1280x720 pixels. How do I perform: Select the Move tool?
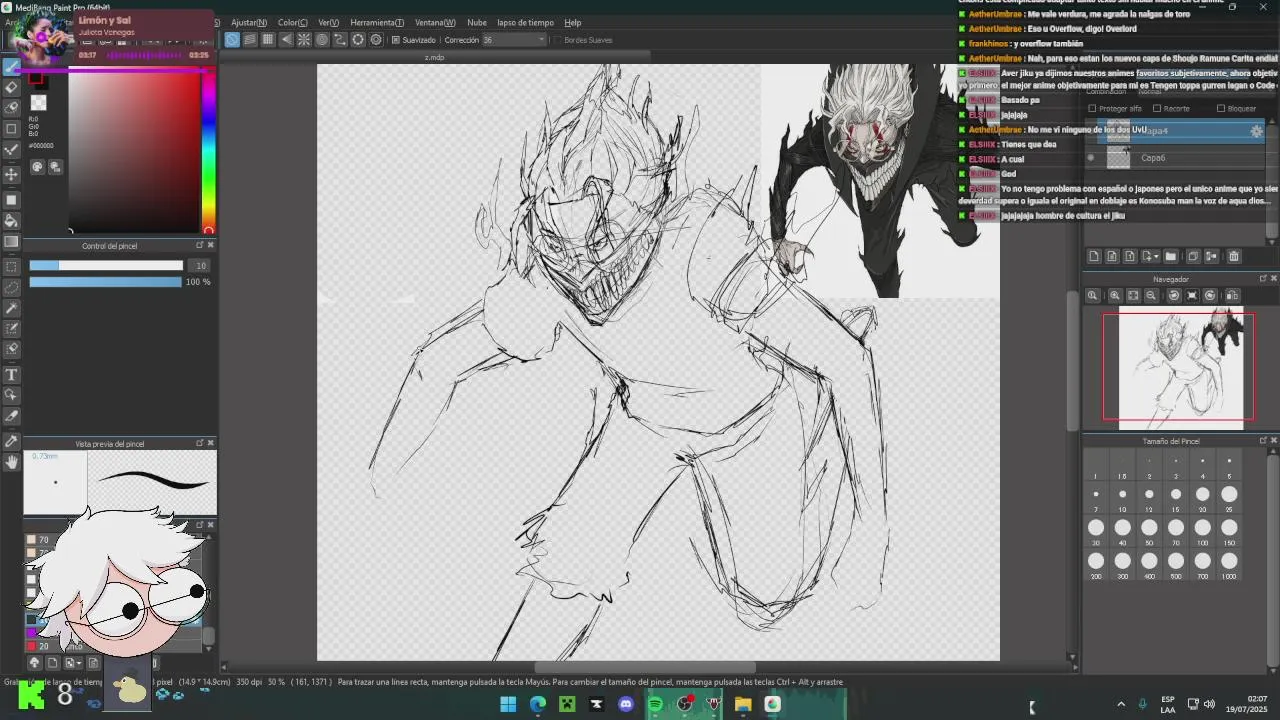click(x=12, y=174)
